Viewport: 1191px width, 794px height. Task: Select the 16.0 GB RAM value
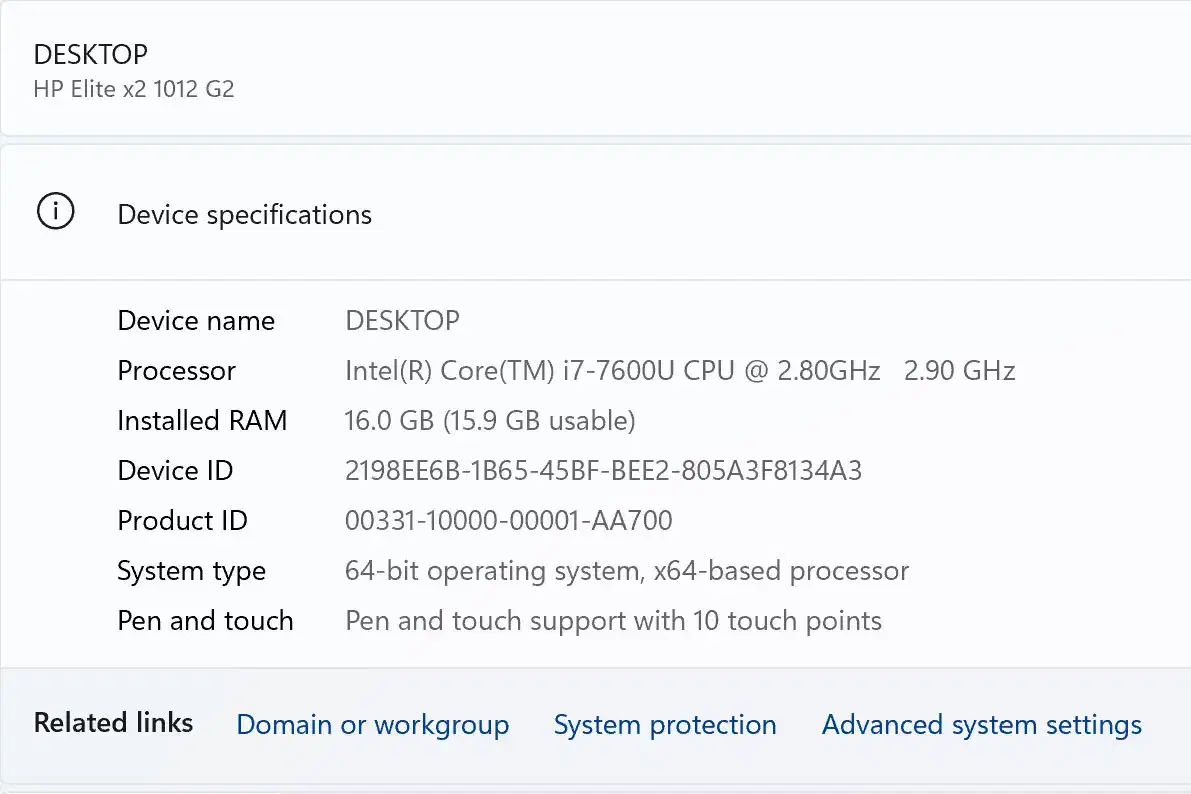click(490, 421)
